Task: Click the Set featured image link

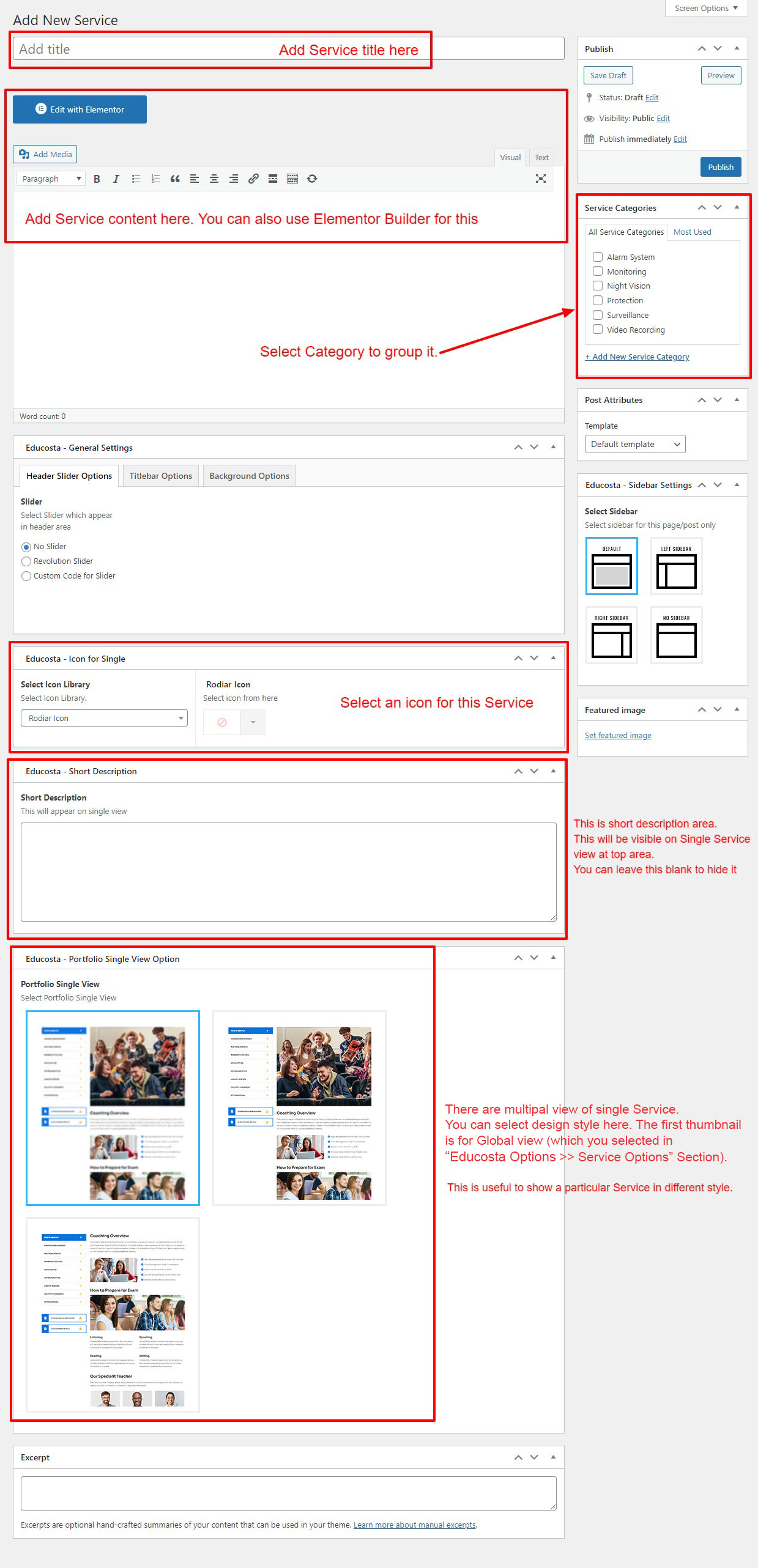Action: [x=617, y=735]
